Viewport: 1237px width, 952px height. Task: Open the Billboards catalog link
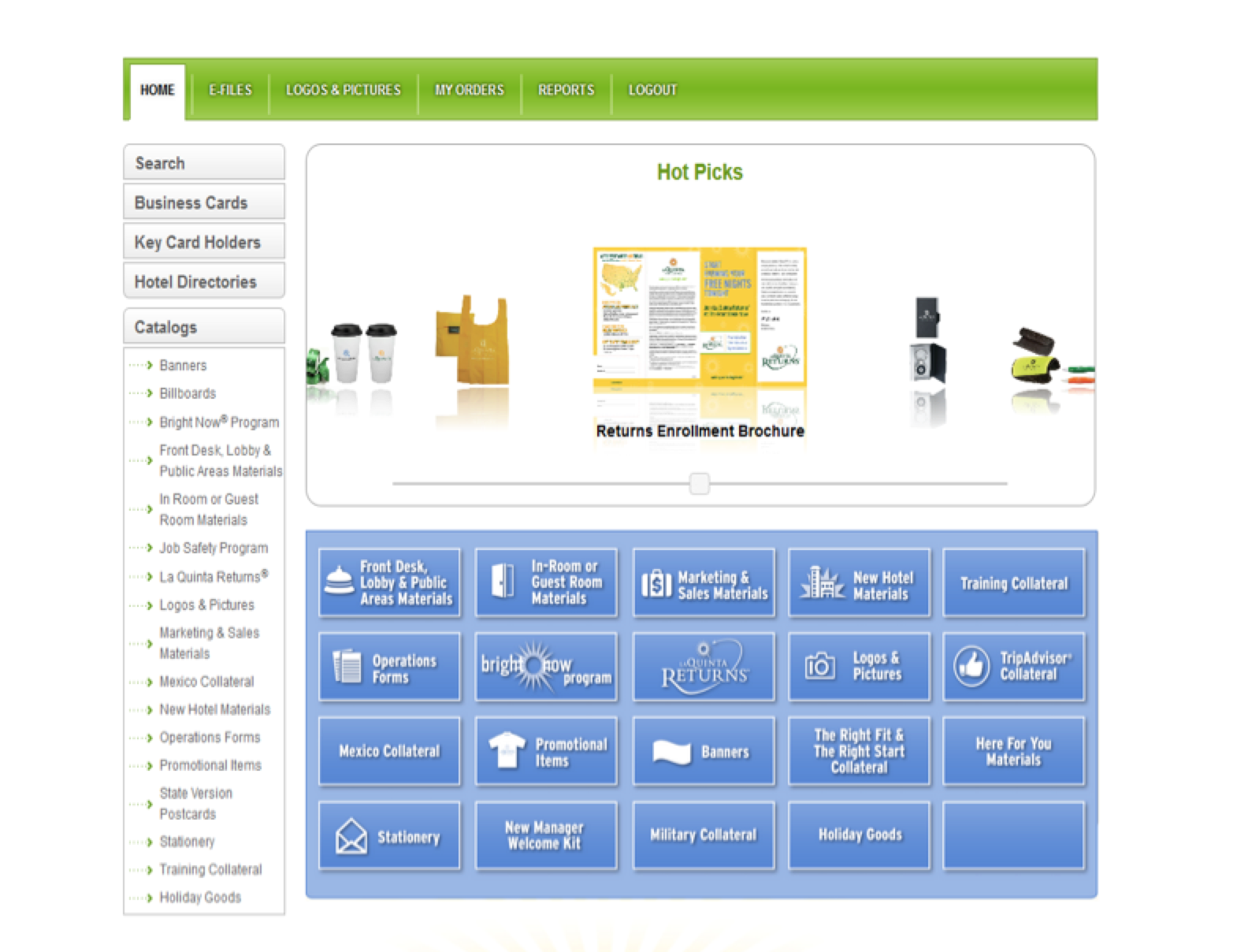188,393
